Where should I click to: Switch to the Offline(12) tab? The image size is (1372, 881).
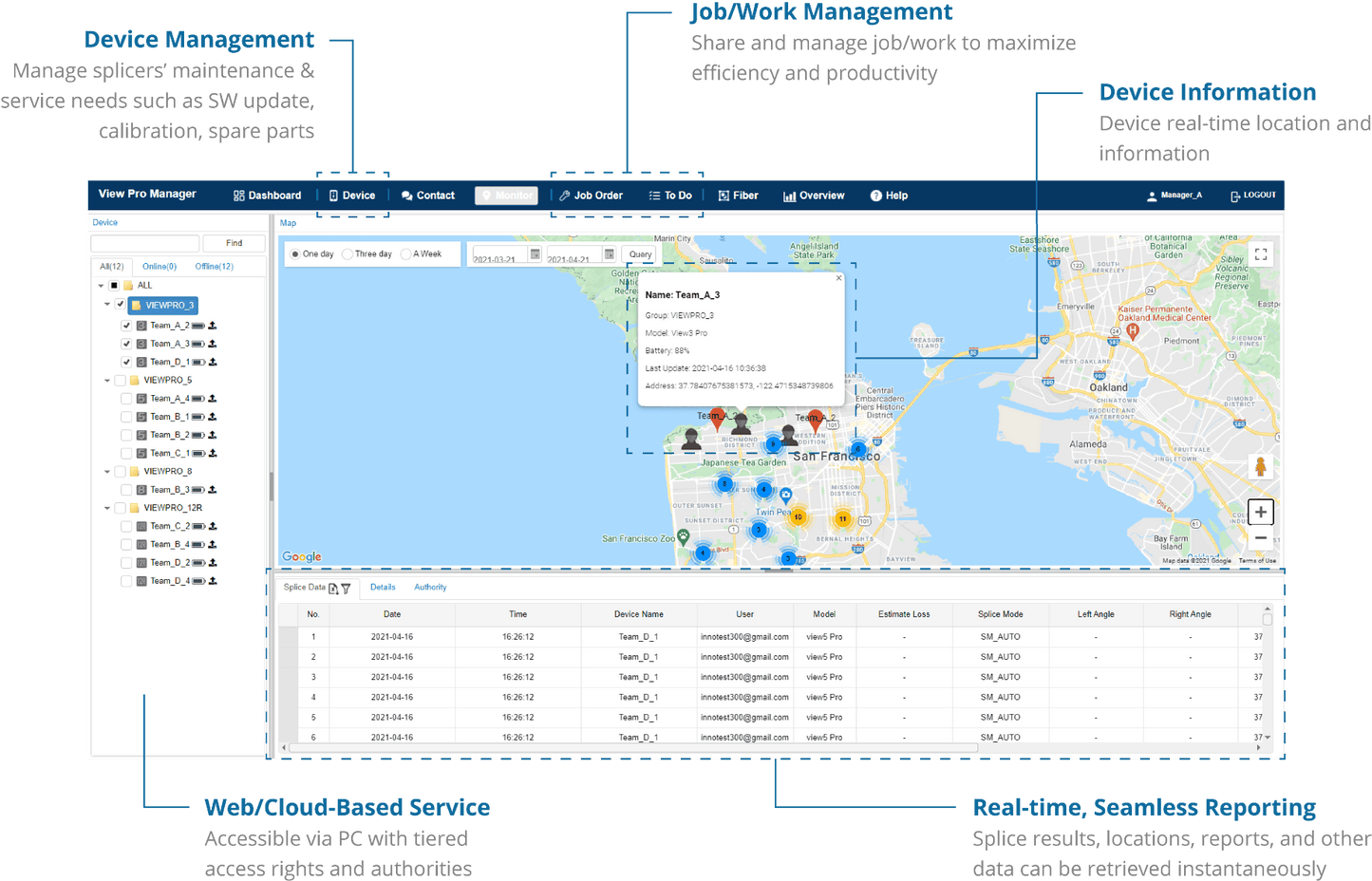point(214,267)
